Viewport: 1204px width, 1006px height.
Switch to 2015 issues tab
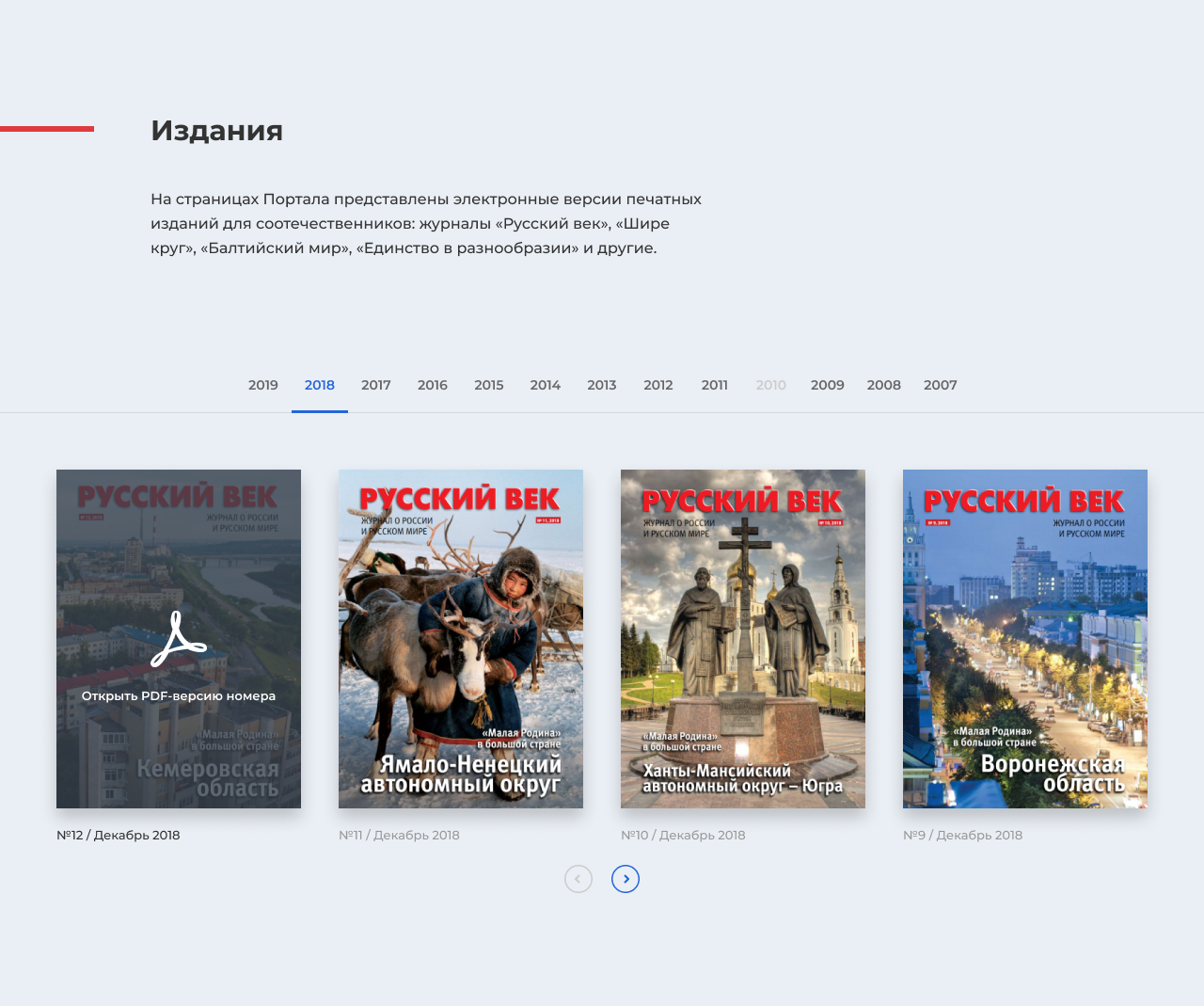coord(489,385)
